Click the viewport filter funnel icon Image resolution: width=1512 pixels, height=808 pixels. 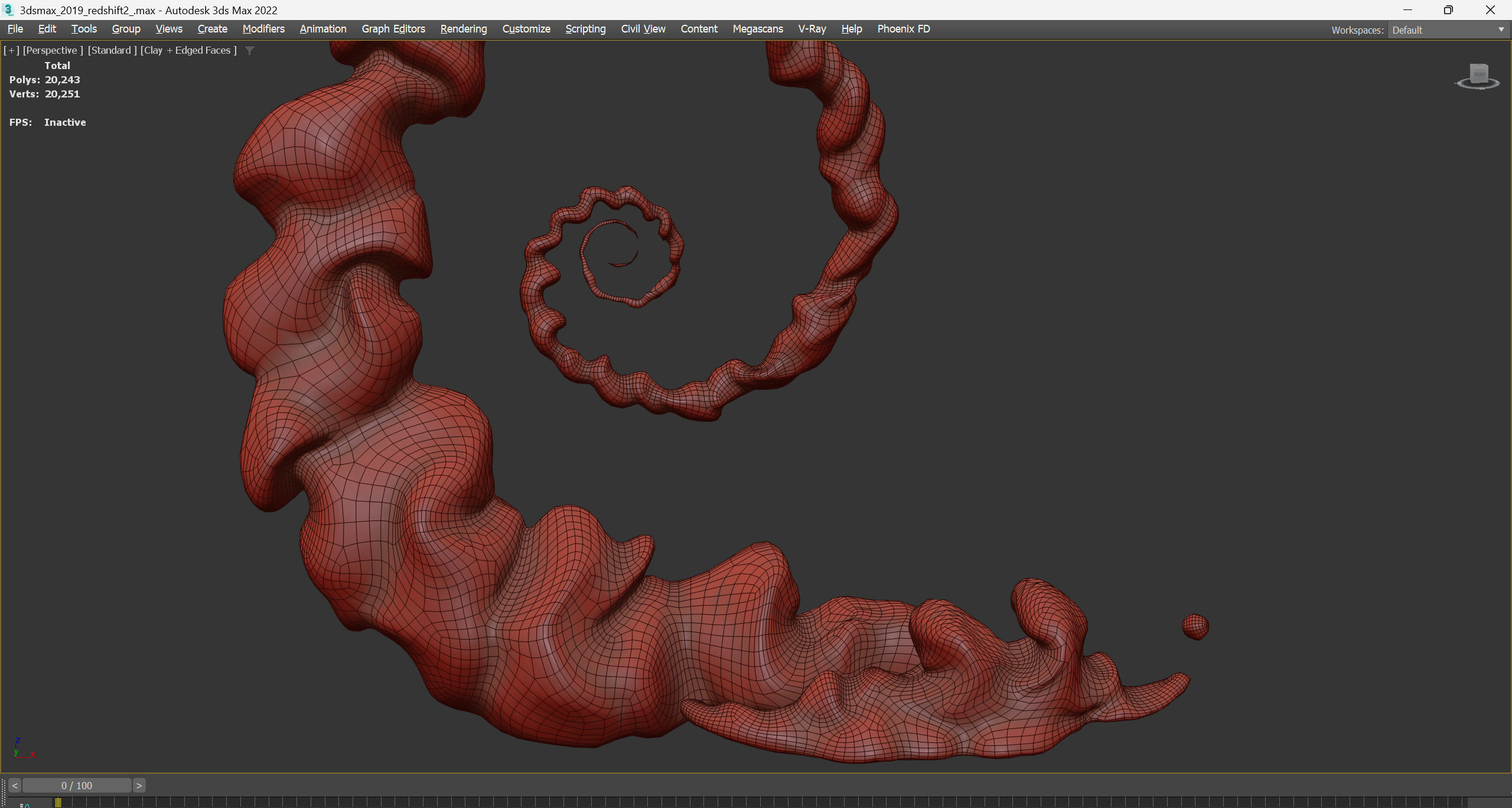[x=250, y=51]
